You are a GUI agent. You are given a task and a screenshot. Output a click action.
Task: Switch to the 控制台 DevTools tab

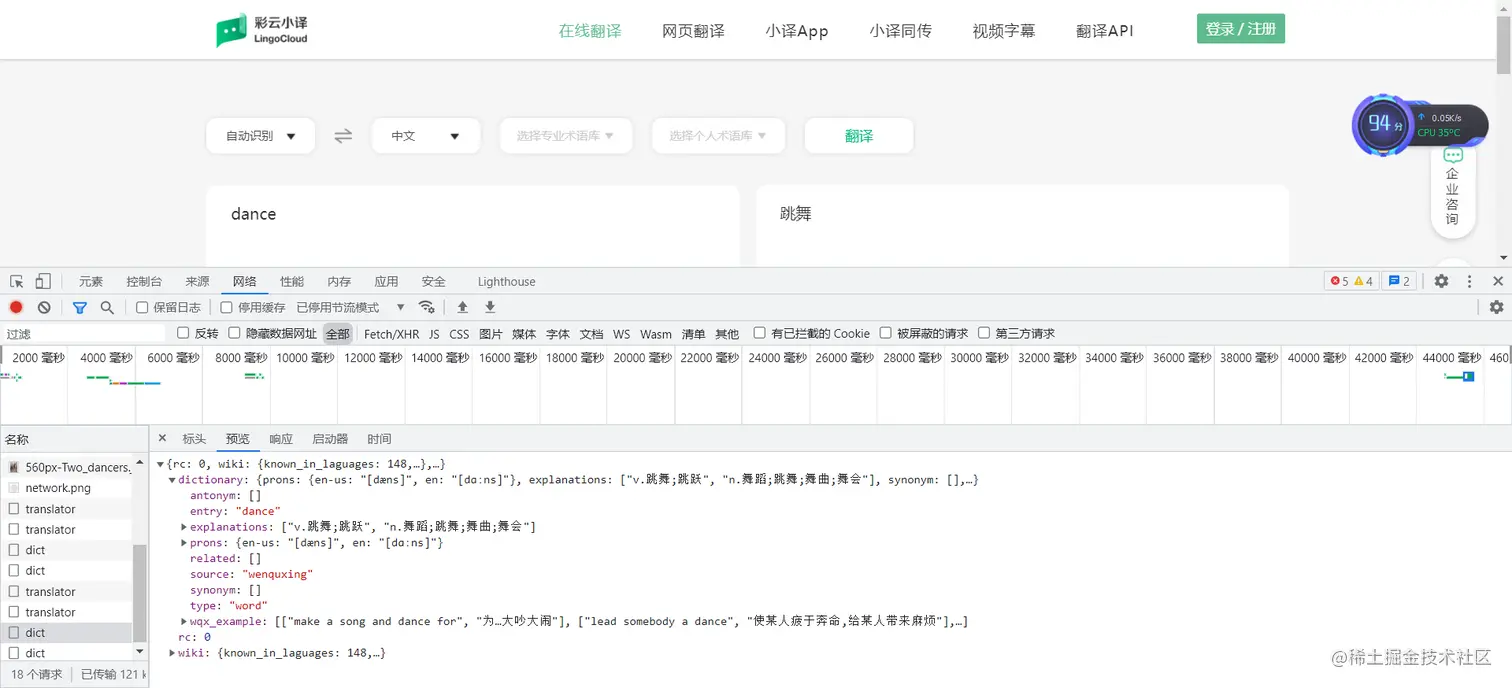(x=144, y=282)
